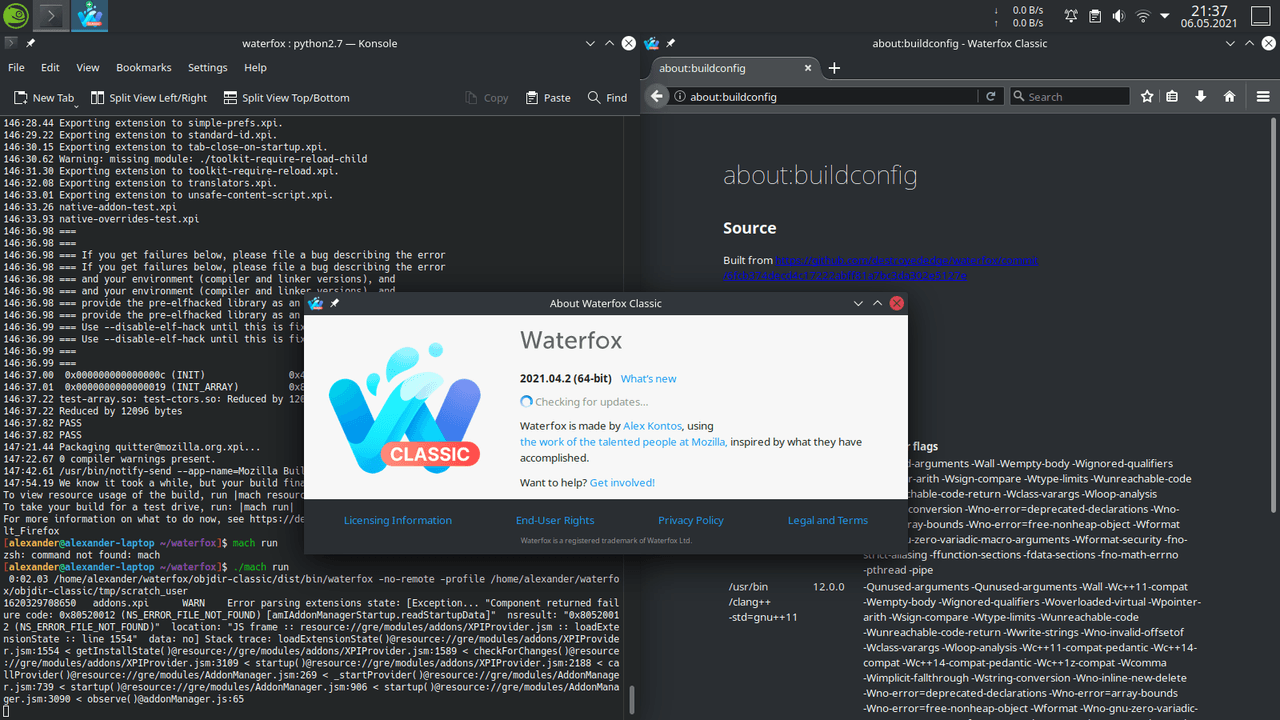Image resolution: width=1280 pixels, height=720 pixels.
Task: Switch to the Konsole taskbar entry
Action: click(53, 16)
